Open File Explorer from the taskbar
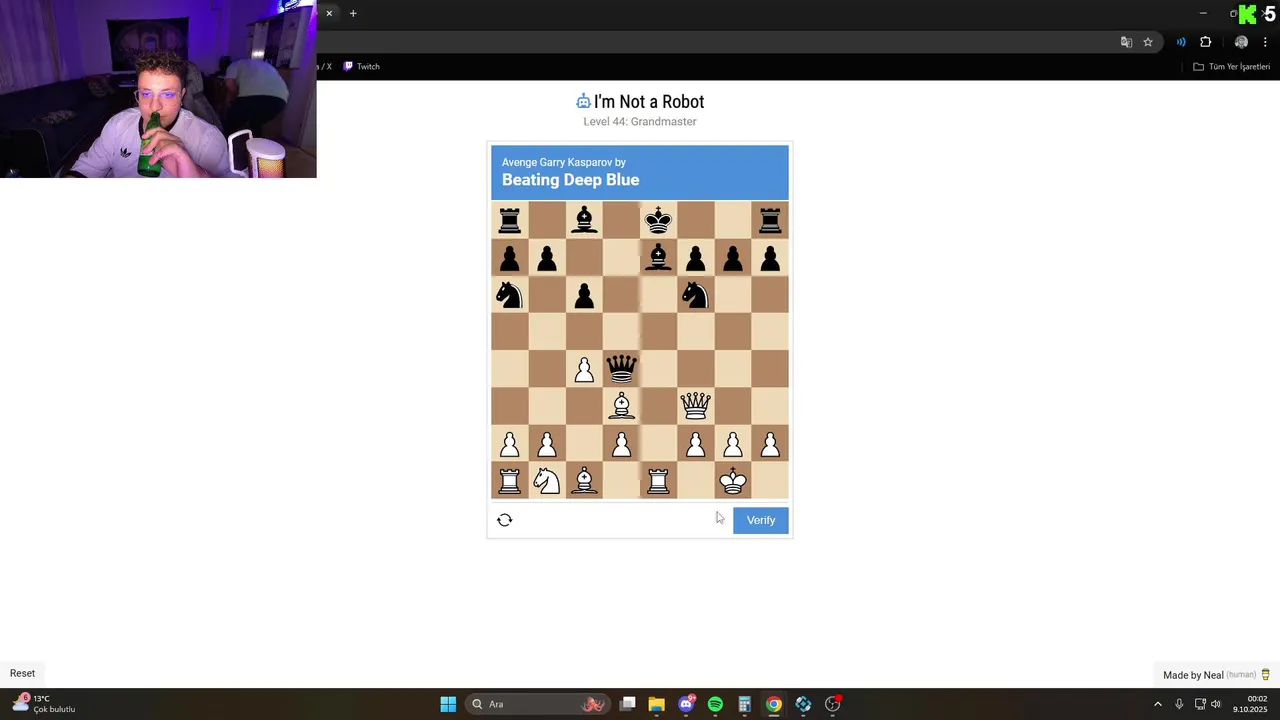The width and height of the screenshot is (1280, 720). 656,704
